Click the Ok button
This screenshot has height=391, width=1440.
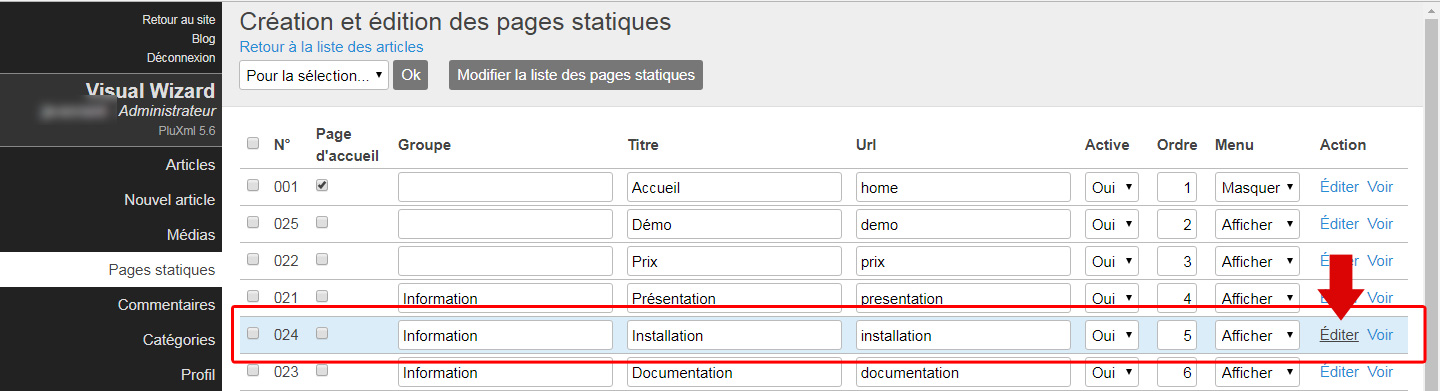pyautogui.click(x=410, y=75)
